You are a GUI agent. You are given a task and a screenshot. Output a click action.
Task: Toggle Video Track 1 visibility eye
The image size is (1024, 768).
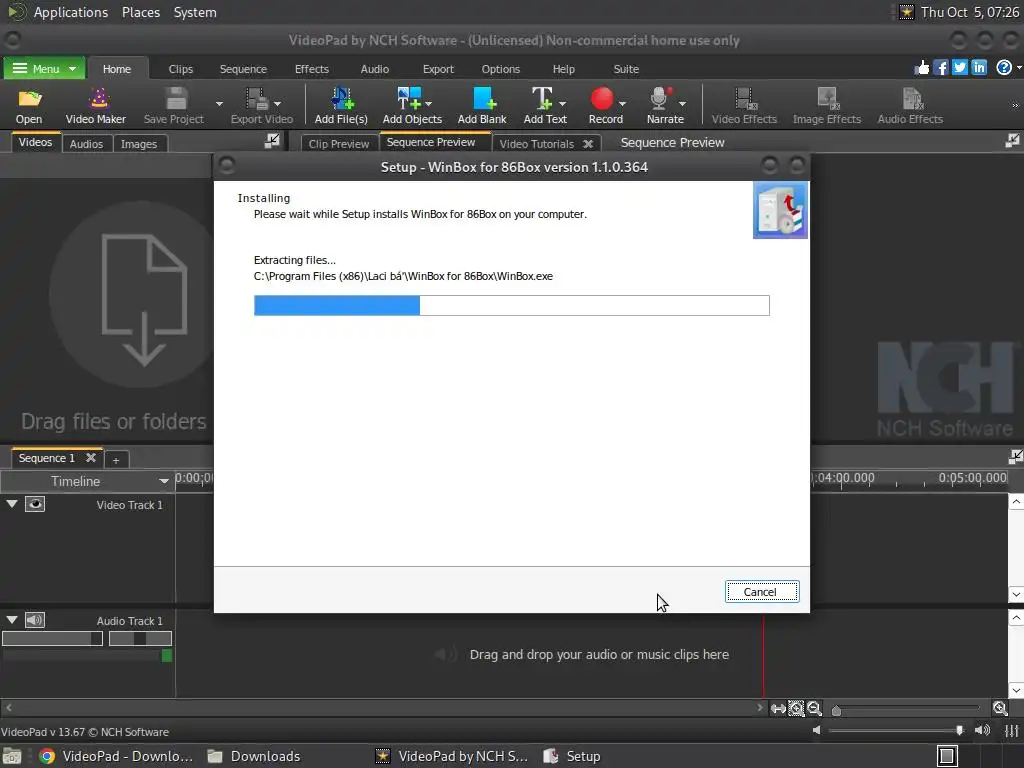coord(35,504)
